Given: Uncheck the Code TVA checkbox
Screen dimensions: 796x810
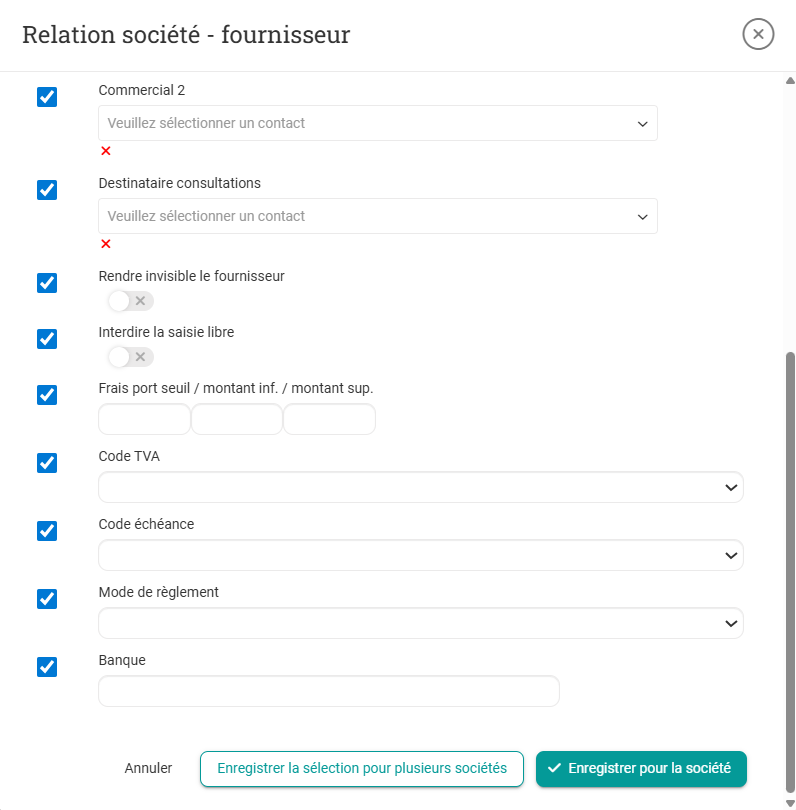Looking at the screenshot, I should (x=47, y=463).
